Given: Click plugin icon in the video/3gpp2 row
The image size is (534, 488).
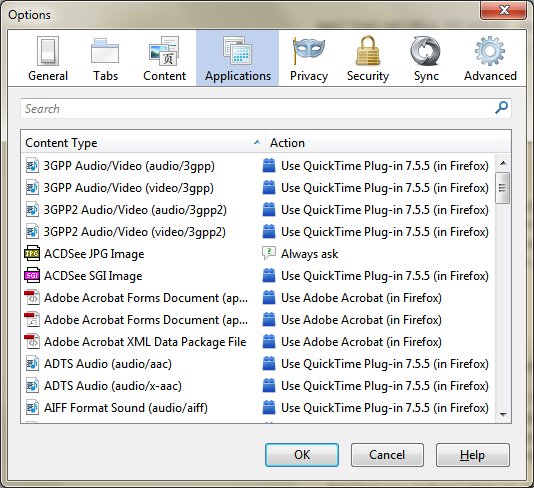Looking at the screenshot, I should coord(269,232).
